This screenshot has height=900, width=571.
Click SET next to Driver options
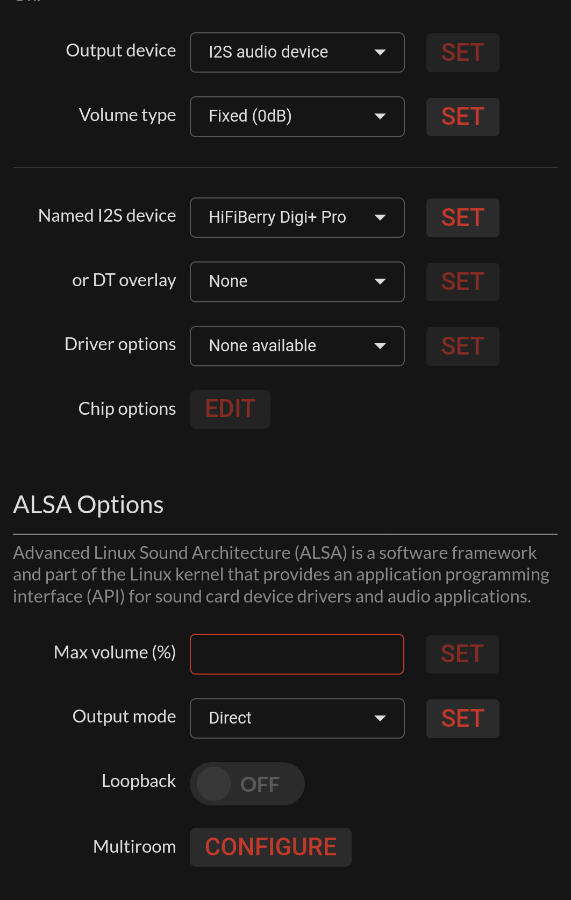(x=463, y=346)
